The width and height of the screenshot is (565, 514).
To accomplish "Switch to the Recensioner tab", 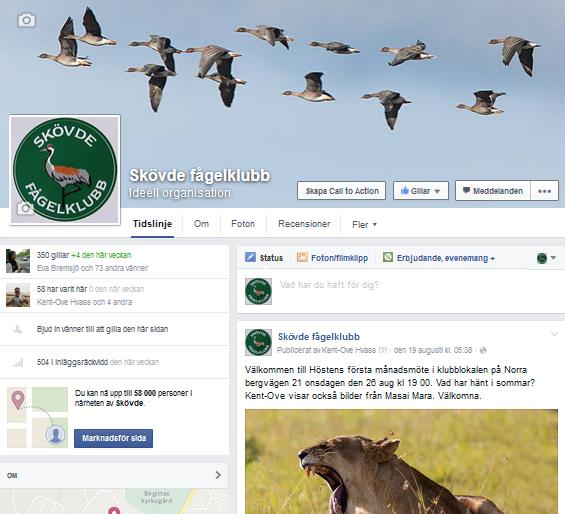I will (x=304, y=224).
